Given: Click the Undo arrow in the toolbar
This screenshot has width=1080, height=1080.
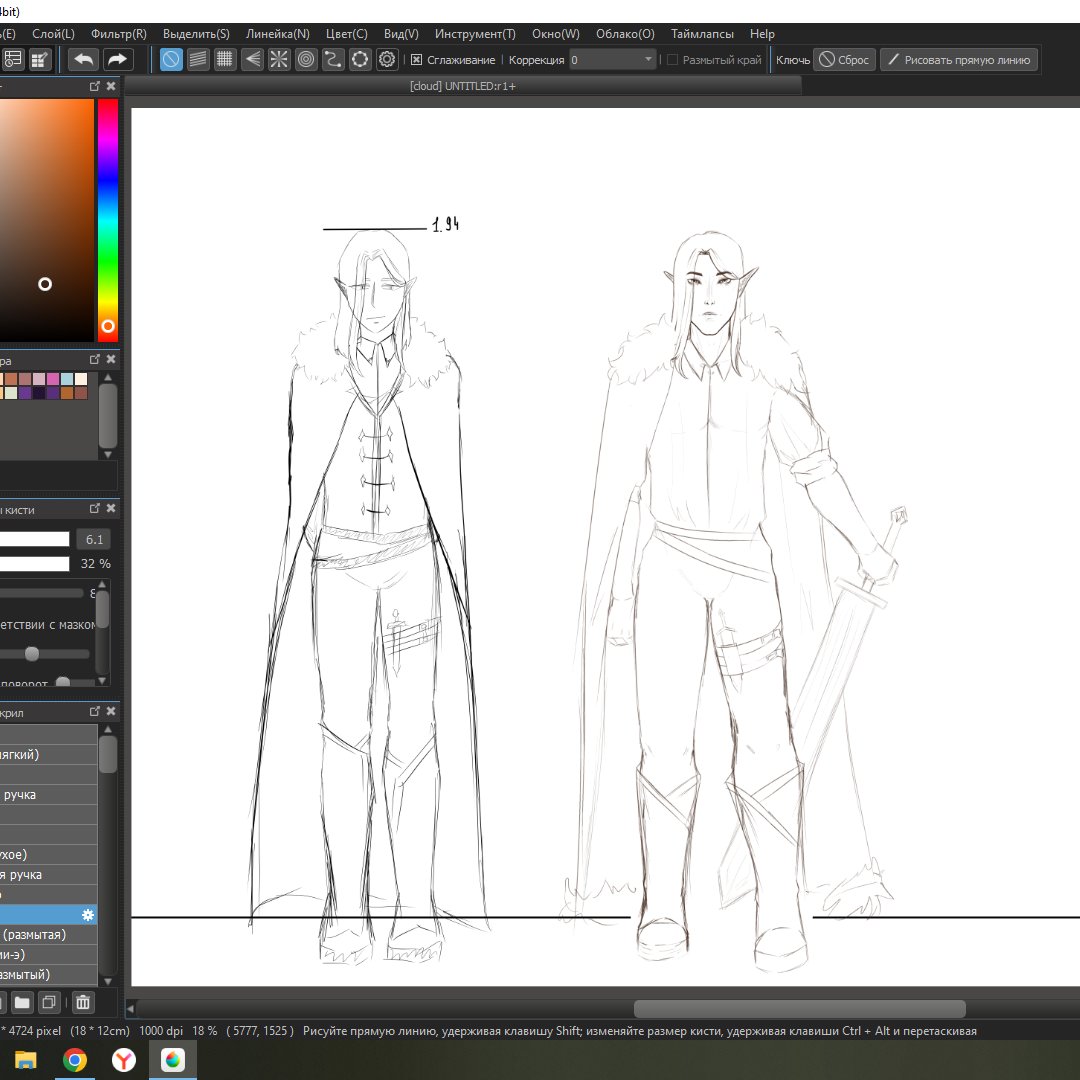Looking at the screenshot, I should pos(83,60).
